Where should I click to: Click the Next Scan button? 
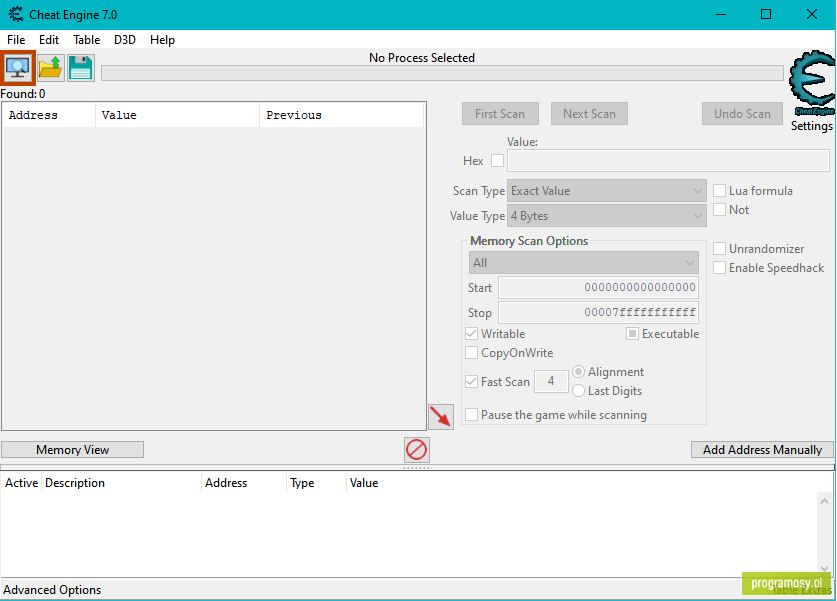coord(589,114)
